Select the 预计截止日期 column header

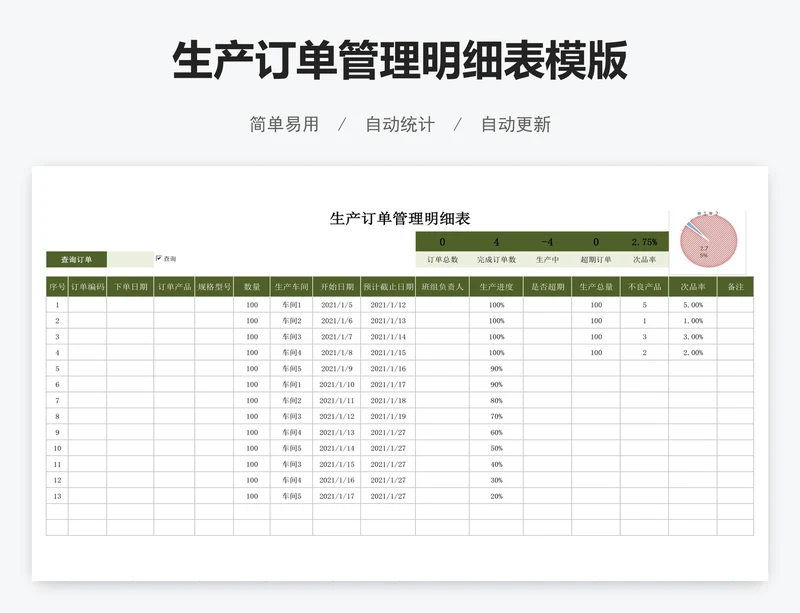(388, 287)
